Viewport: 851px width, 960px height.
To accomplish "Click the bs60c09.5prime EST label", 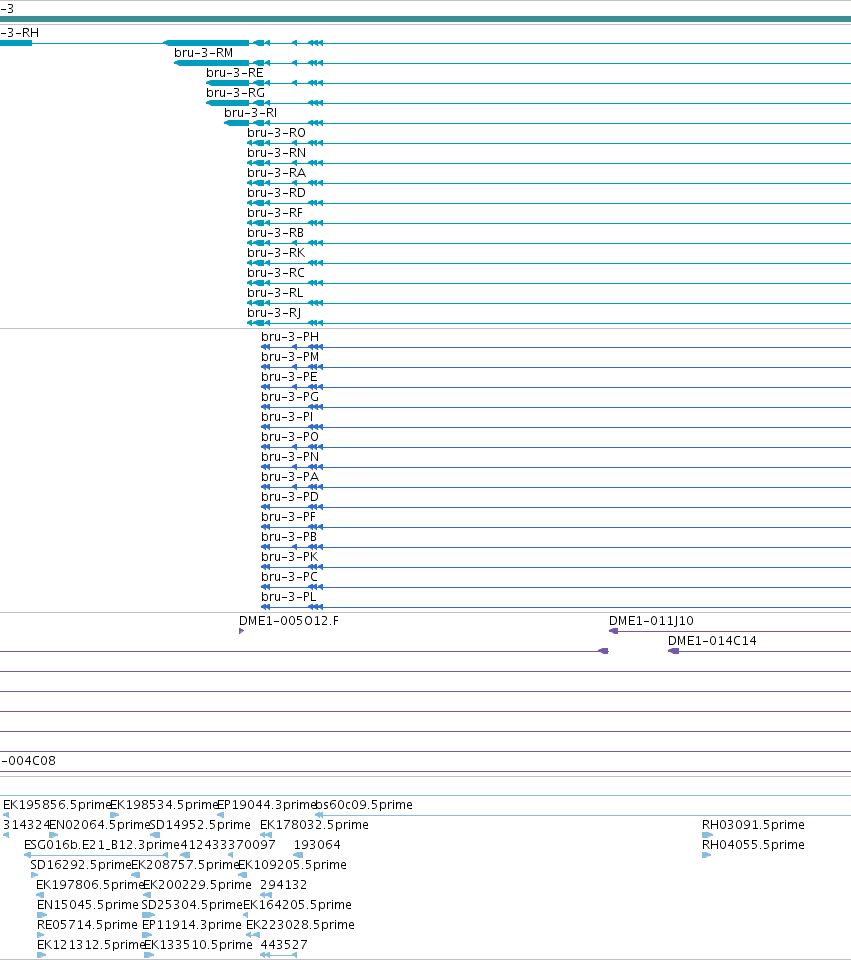I will click(x=364, y=804).
